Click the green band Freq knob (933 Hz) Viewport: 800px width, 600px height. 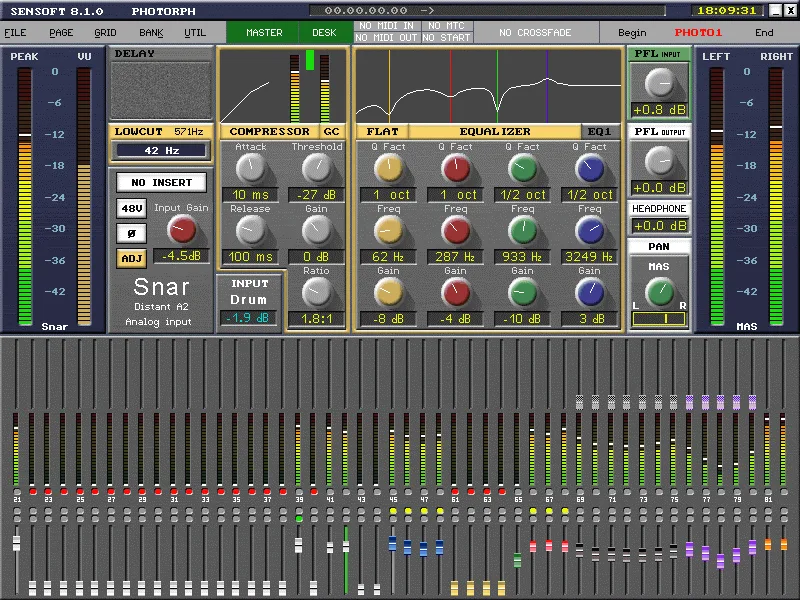pyautogui.click(x=523, y=230)
